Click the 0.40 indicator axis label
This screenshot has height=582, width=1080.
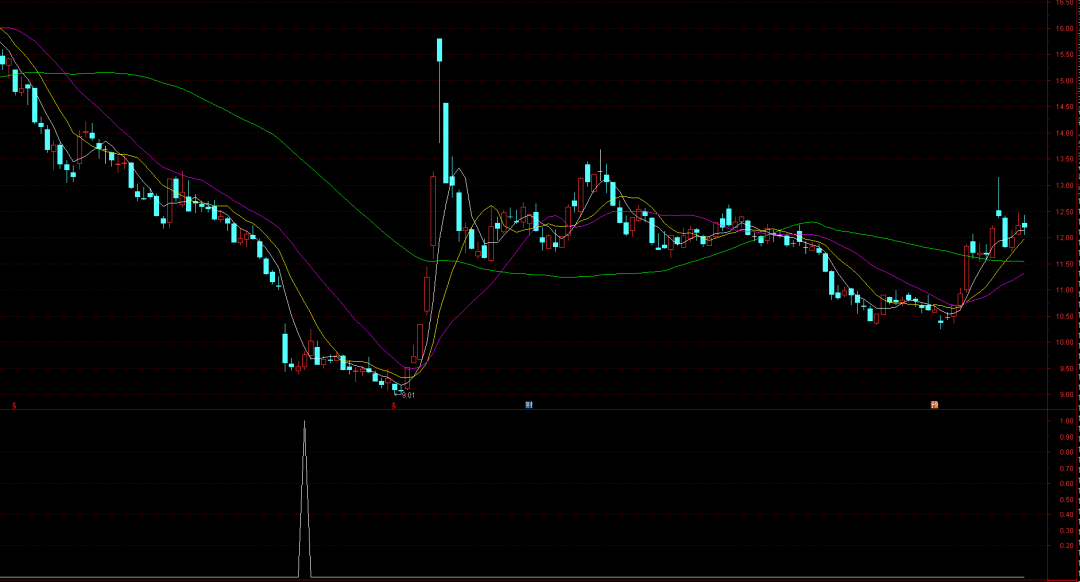point(1066,515)
